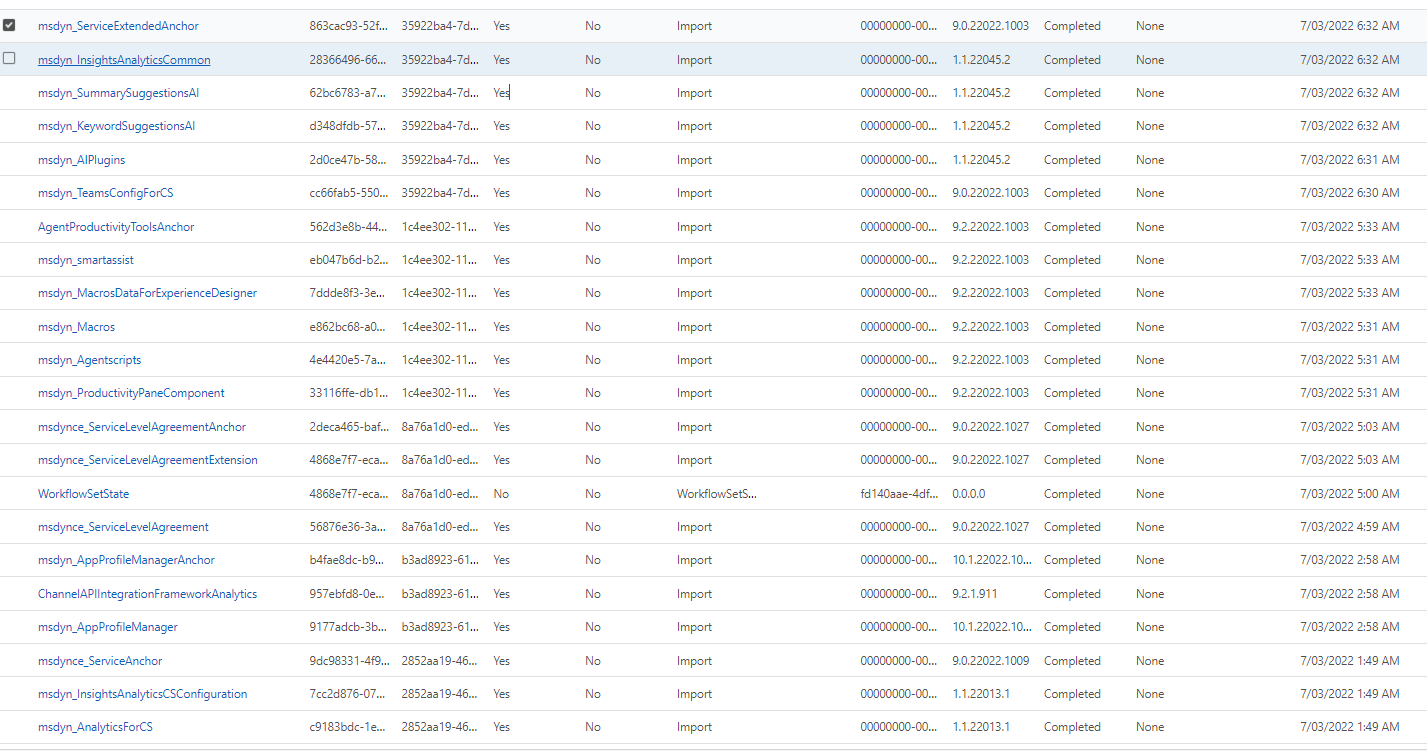Click timestamp 7/03/2022 5:00 AM

click(1350, 494)
